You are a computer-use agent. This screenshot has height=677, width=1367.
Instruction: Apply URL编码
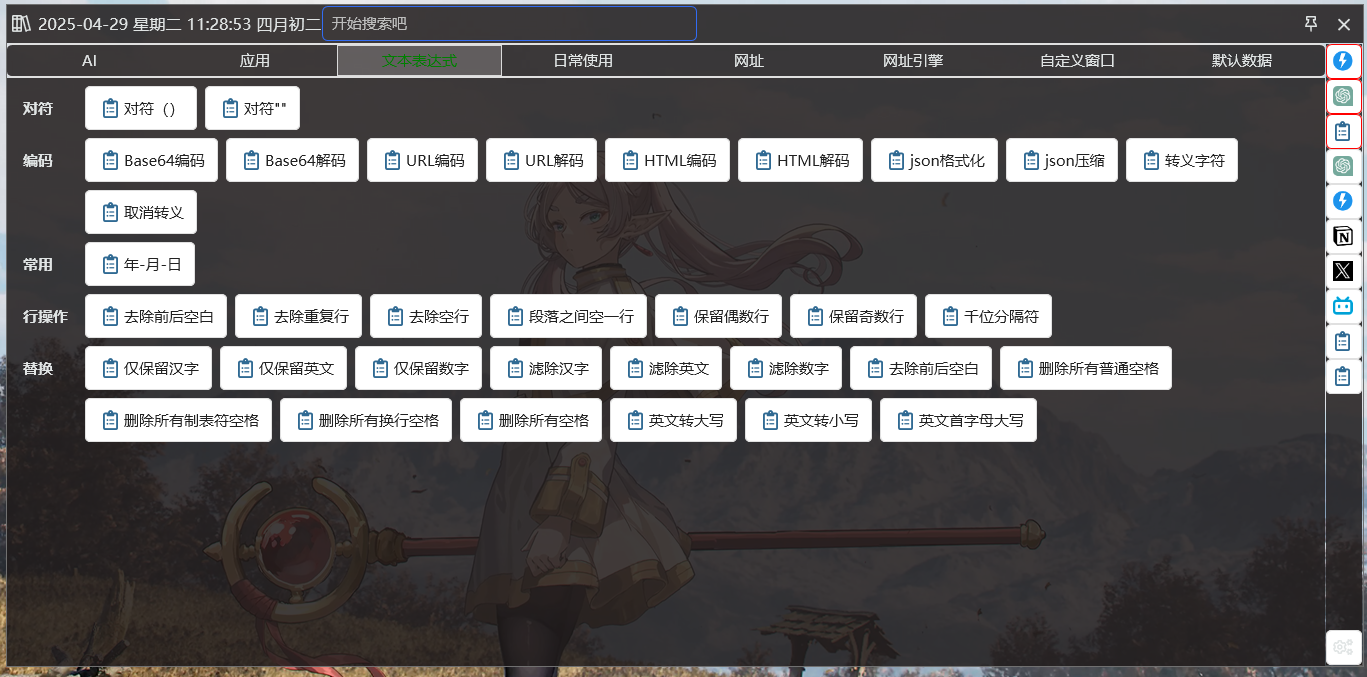[x=423, y=160]
